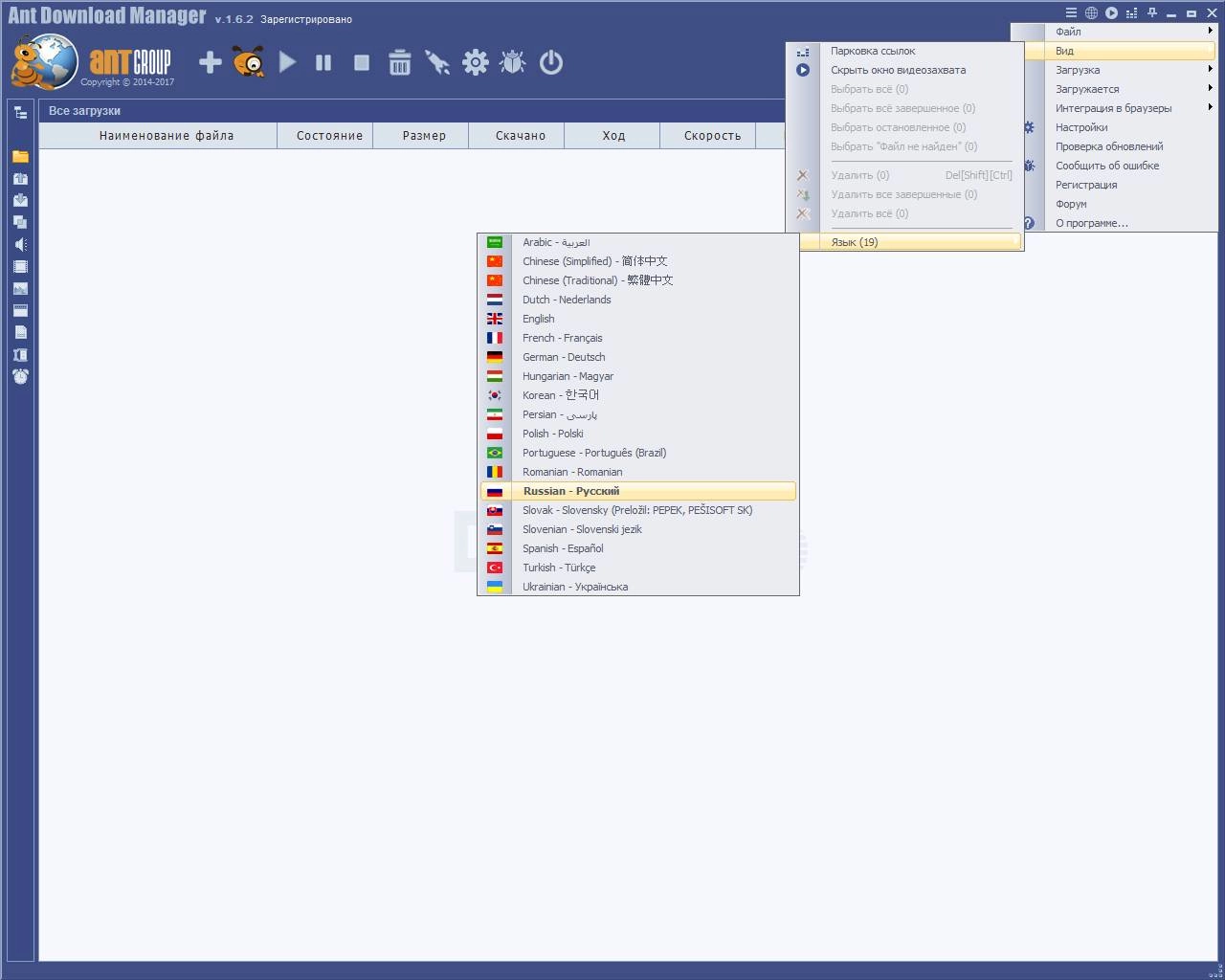The width and height of the screenshot is (1225, 980).
Task: Select the video film category icon
Action: (20, 266)
